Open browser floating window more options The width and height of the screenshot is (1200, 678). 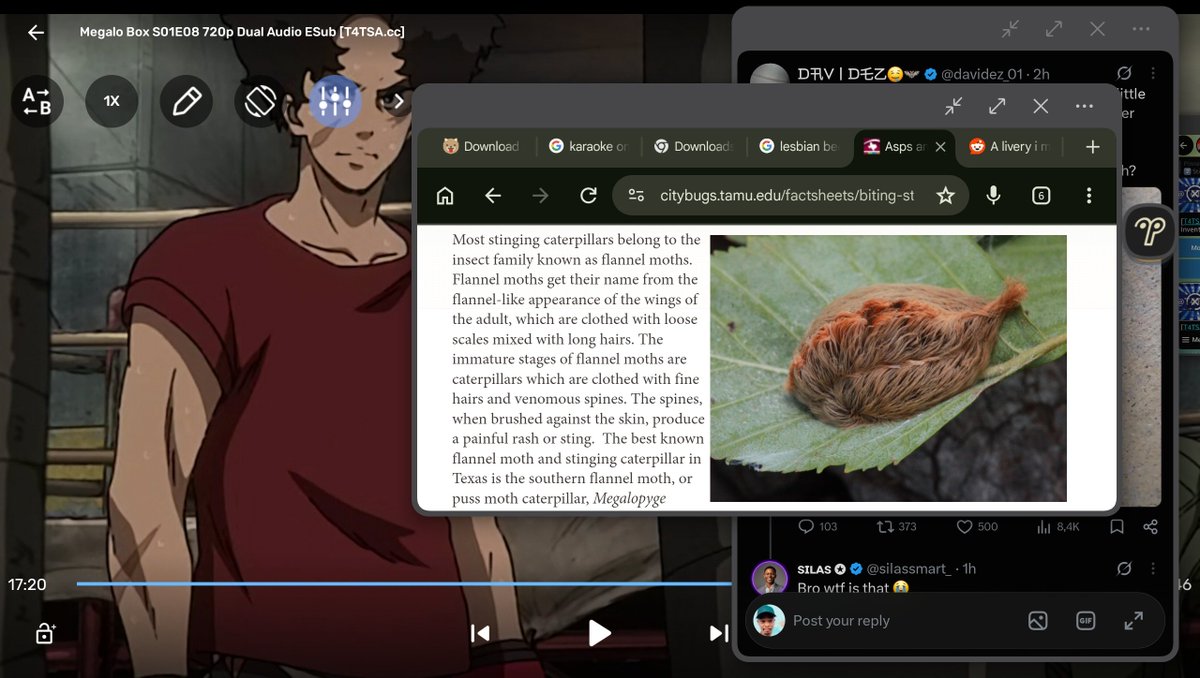tap(1084, 105)
